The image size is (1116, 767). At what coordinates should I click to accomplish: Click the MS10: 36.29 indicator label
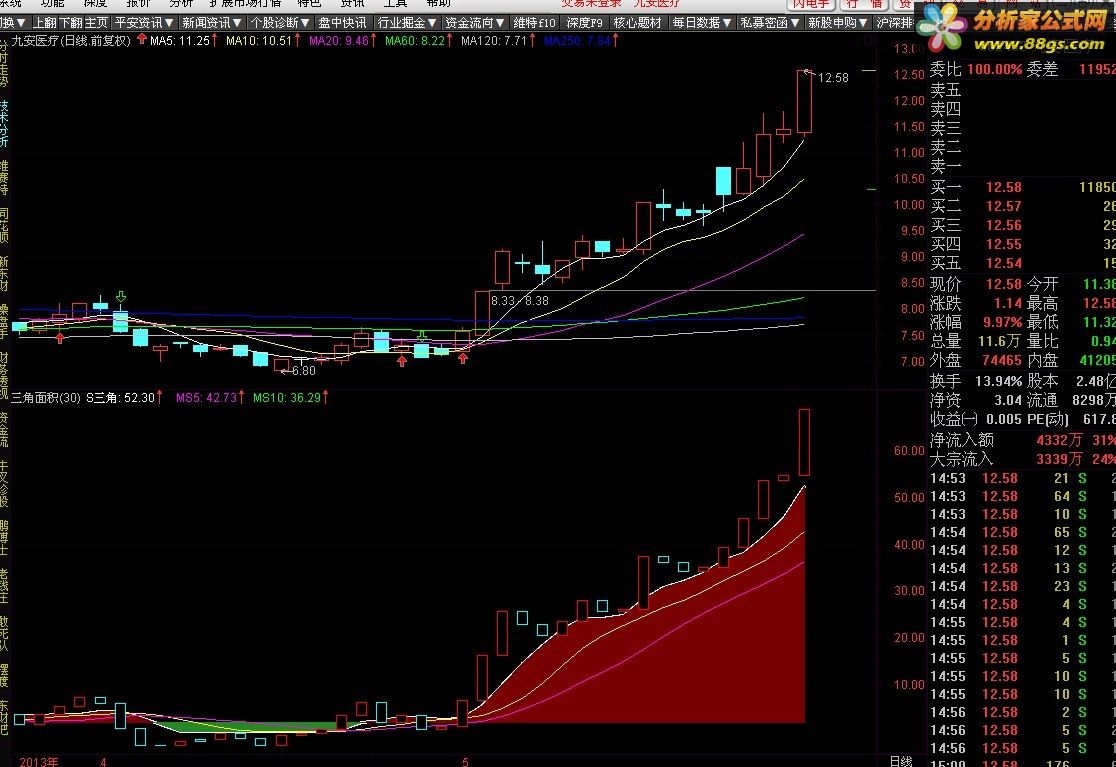click(x=287, y=398)
